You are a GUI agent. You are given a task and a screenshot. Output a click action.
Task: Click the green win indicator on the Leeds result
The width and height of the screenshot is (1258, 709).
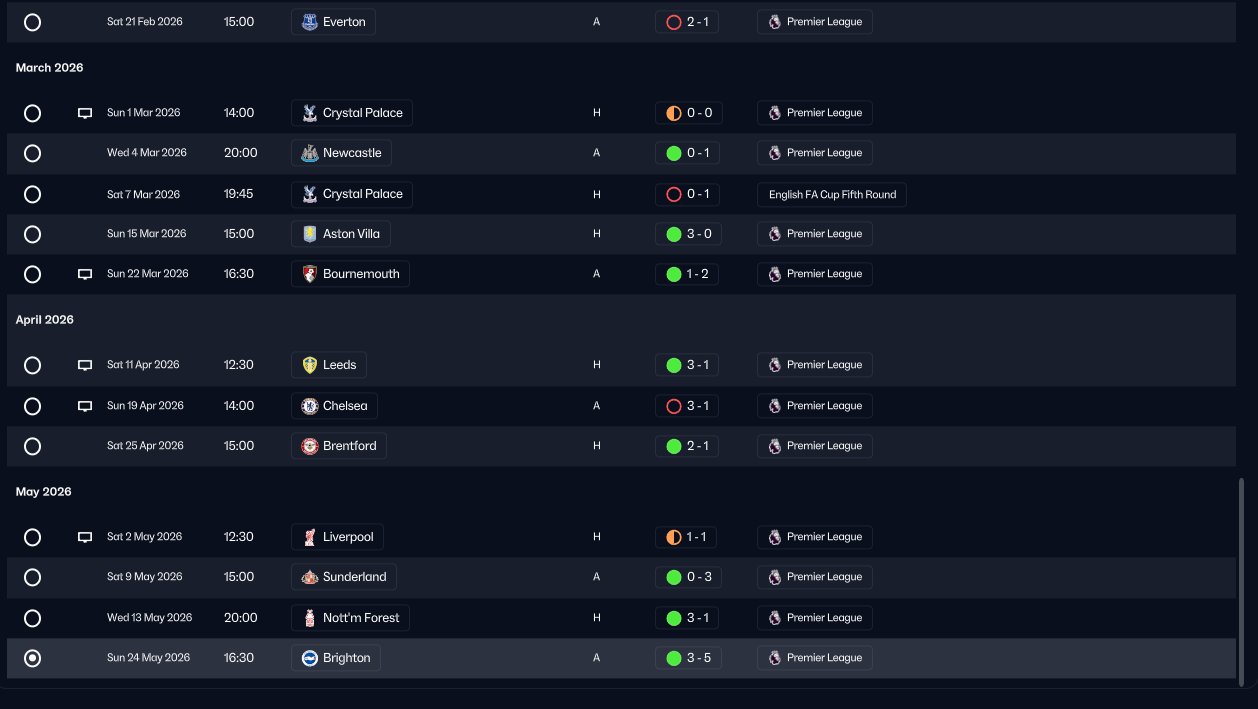click(673, 365)
